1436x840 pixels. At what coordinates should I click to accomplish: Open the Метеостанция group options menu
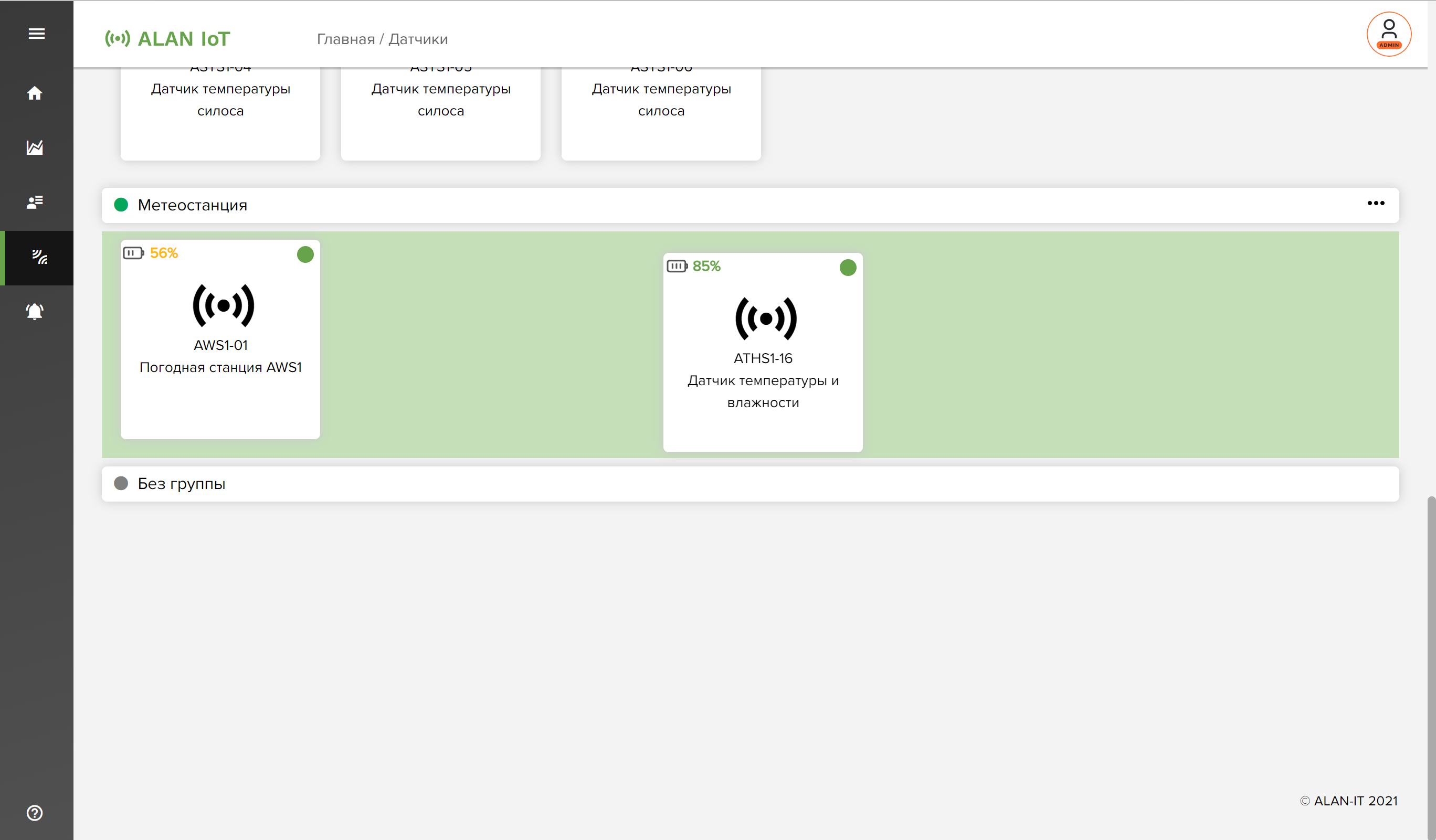1376,203
